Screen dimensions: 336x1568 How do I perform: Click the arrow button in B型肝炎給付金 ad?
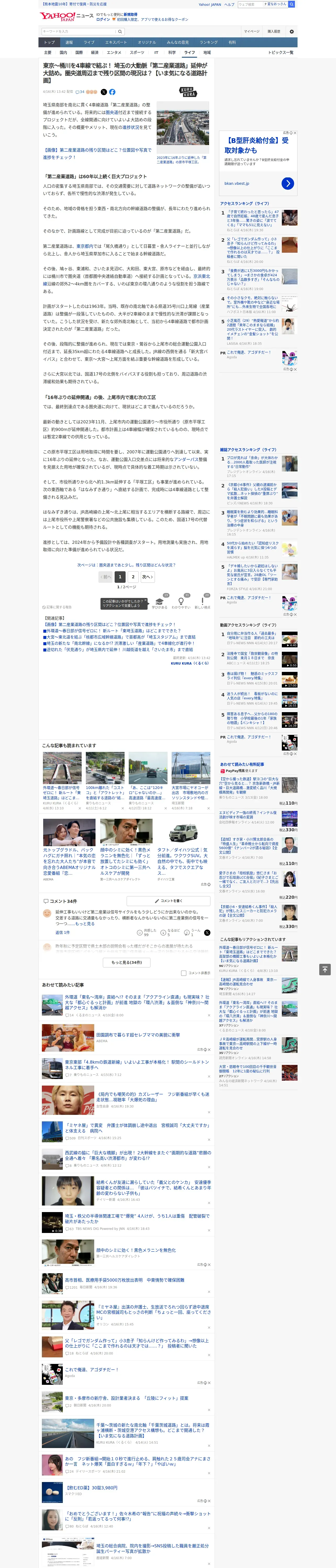pyautogui.click(x=288, y=183)
